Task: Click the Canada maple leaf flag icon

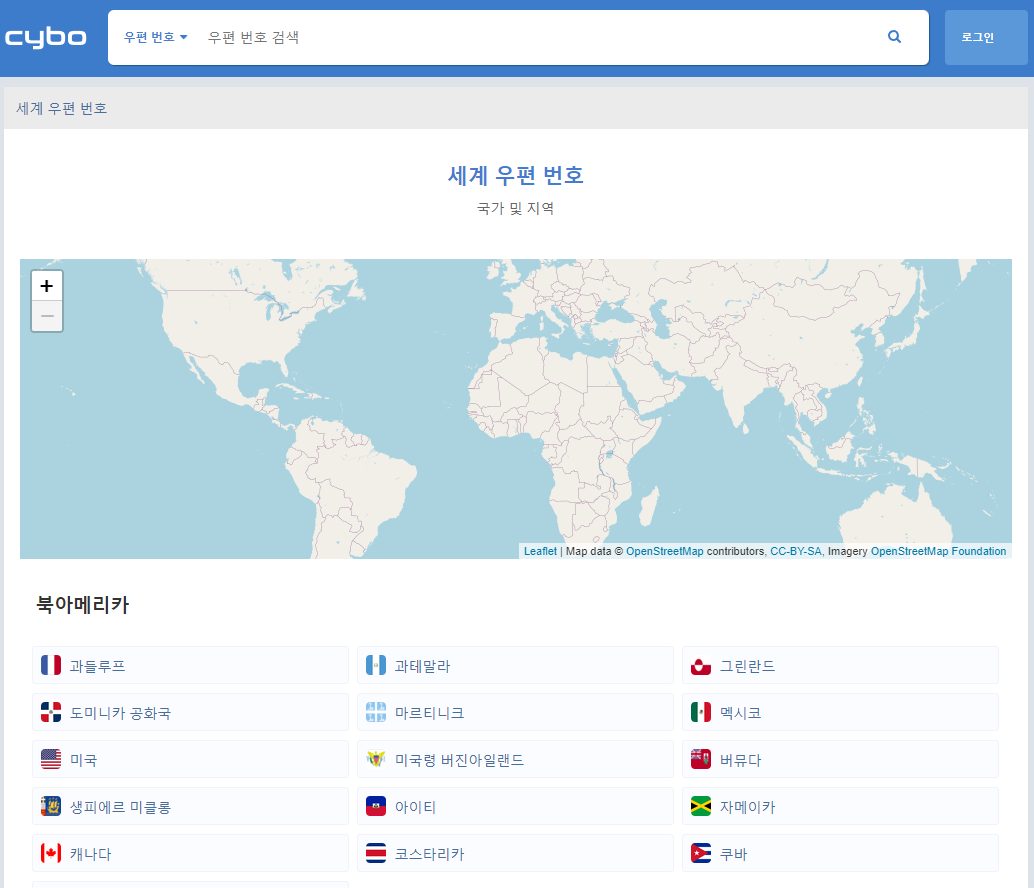Action: tap(50, 853)
